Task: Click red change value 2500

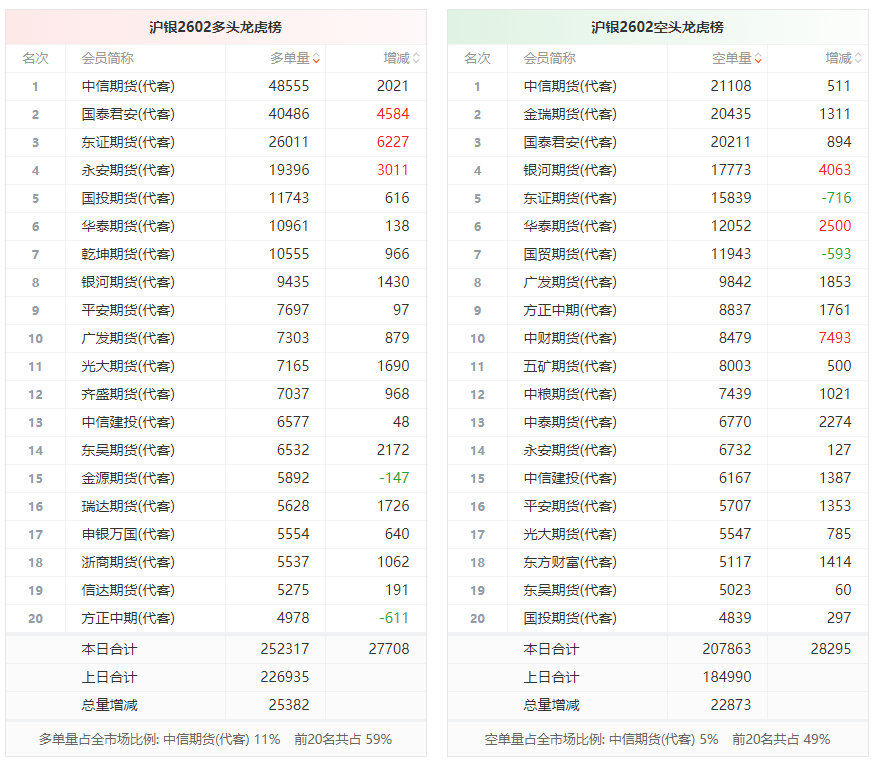Action: (x=835, y=226)
